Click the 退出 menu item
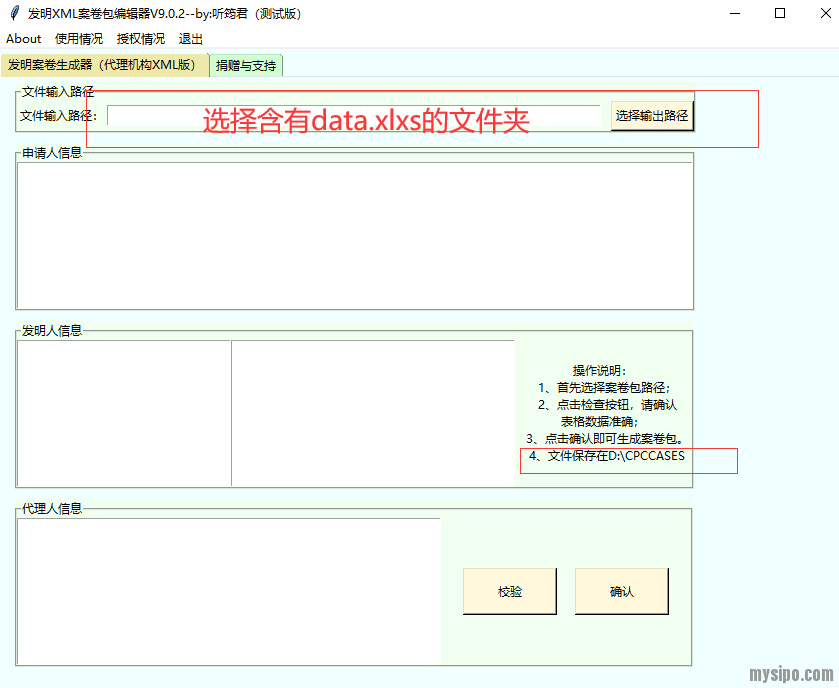Image resolution: width=839 pixels, height=688 pixels. coord(191,39)
